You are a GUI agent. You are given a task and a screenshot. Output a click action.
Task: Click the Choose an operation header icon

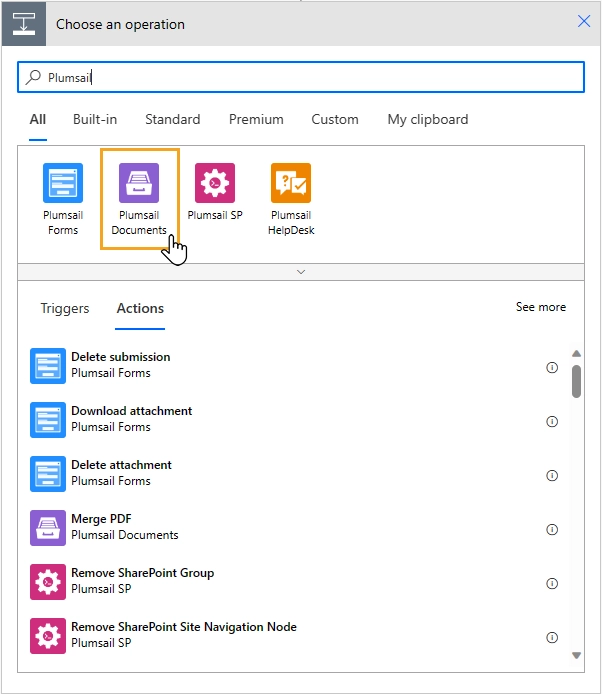point(24,24)
